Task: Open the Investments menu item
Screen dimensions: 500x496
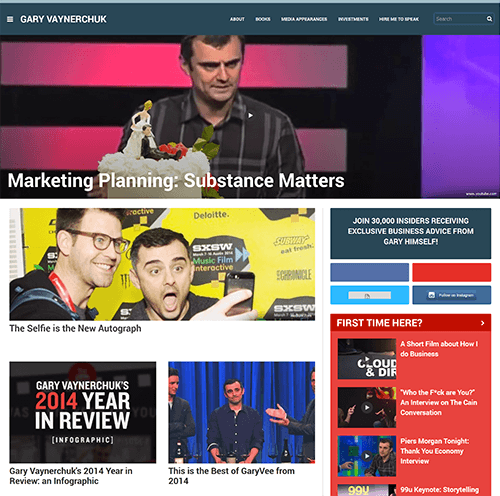Action: [x=353, y=19]
